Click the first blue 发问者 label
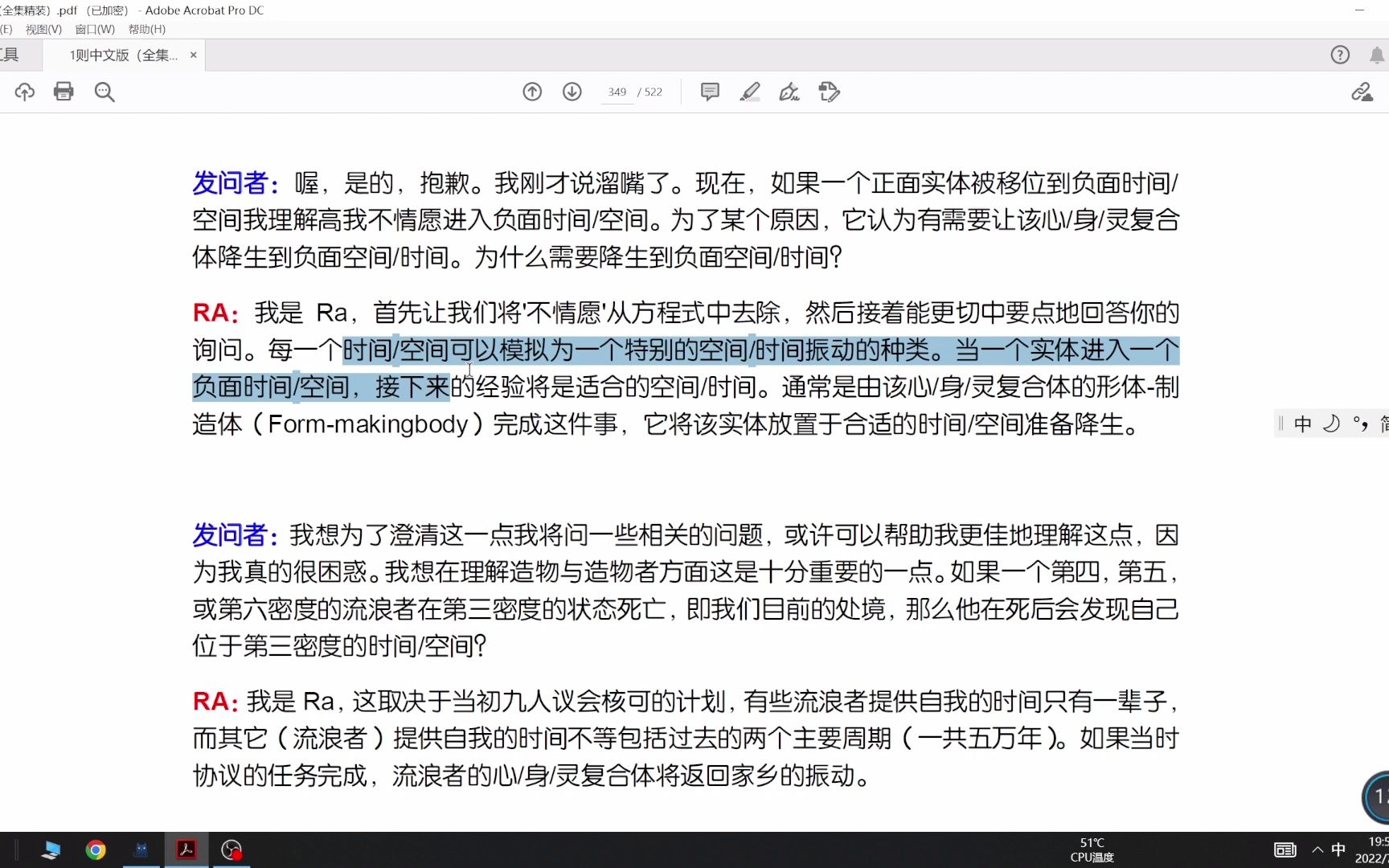1389x868 pixels. pyautogui.click(x=236, y=183)
